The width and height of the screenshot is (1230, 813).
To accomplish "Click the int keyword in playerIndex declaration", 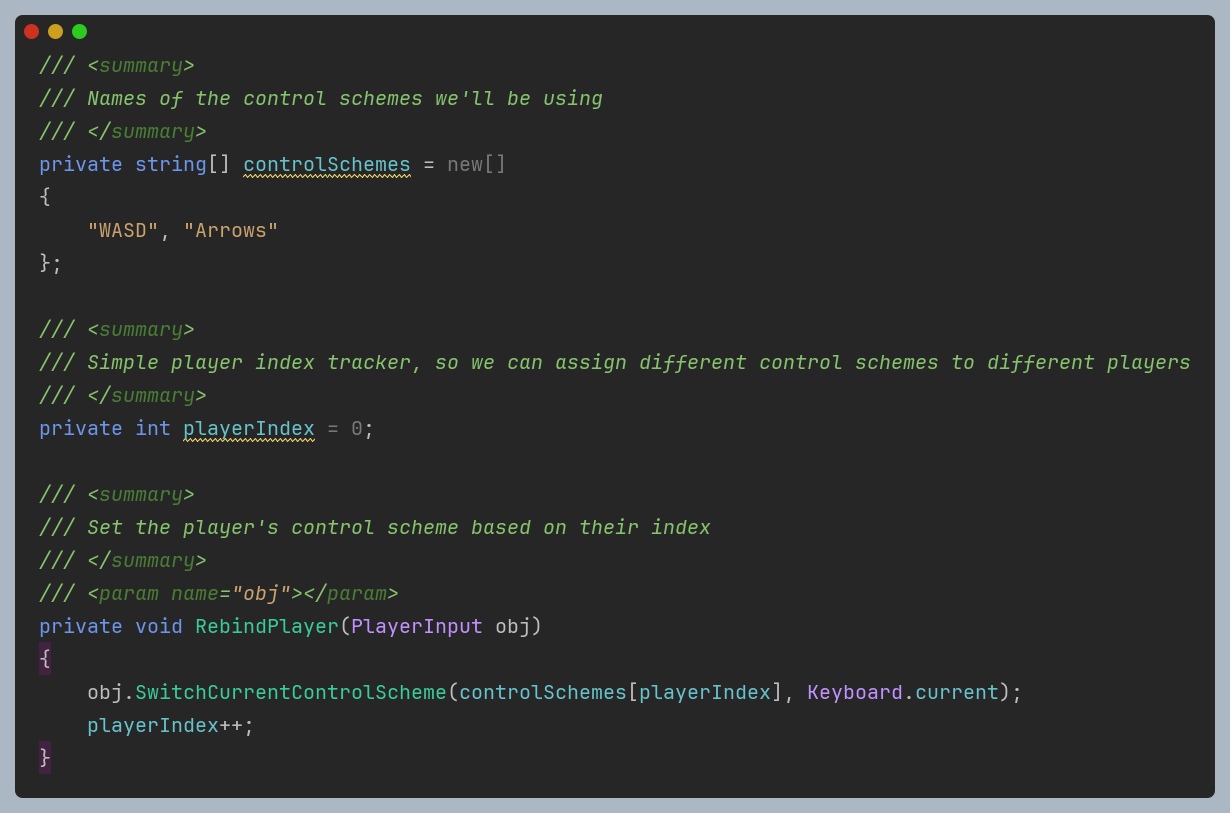I will pos(152,428).
